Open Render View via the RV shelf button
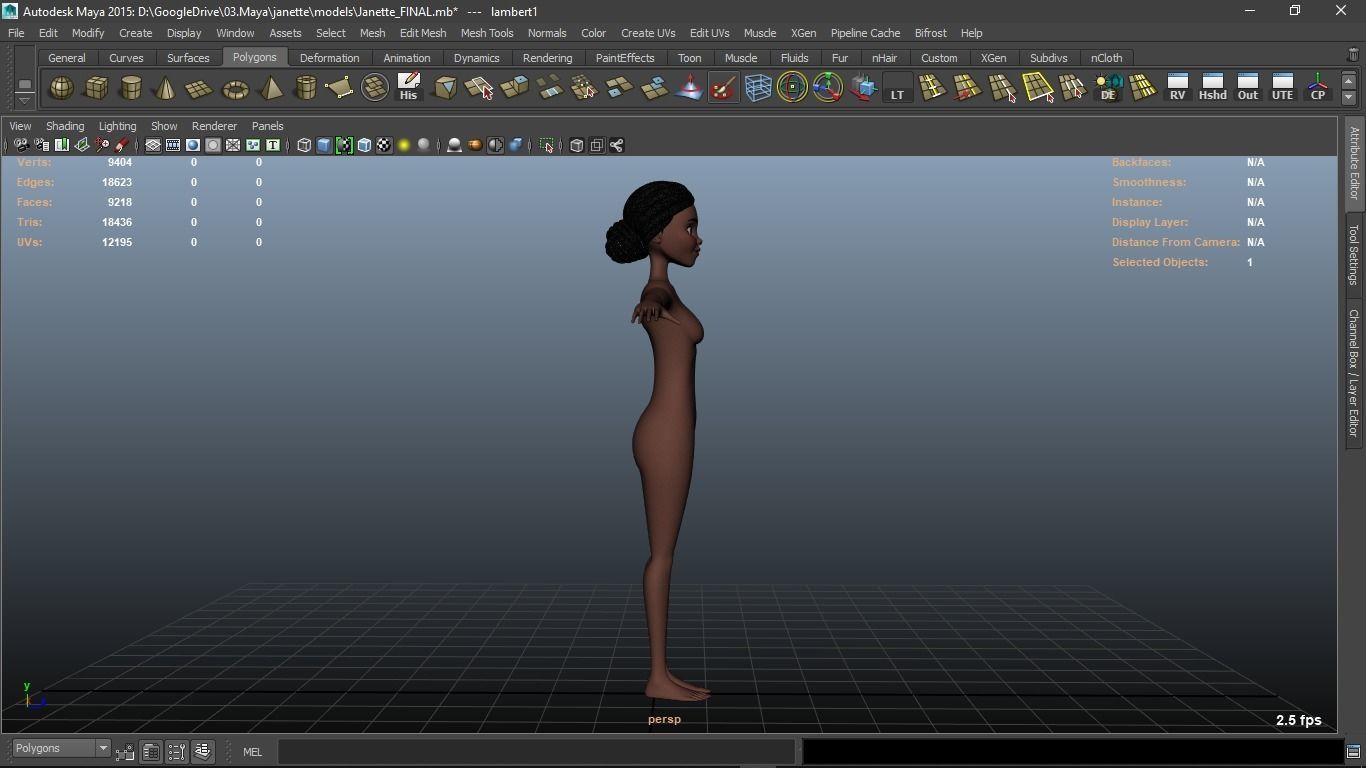This screenshot has width=1366, height=768. [x=1178, y=88]
